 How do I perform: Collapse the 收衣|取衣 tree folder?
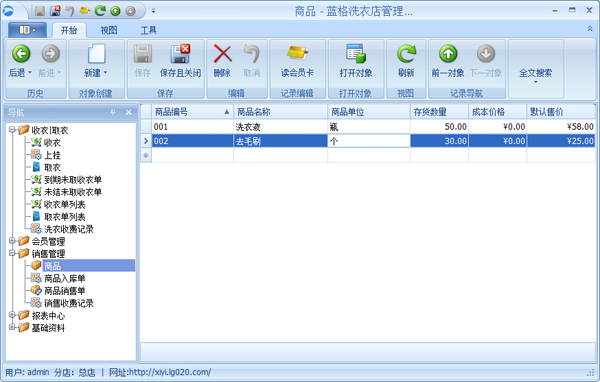click(x=12, y=130)
